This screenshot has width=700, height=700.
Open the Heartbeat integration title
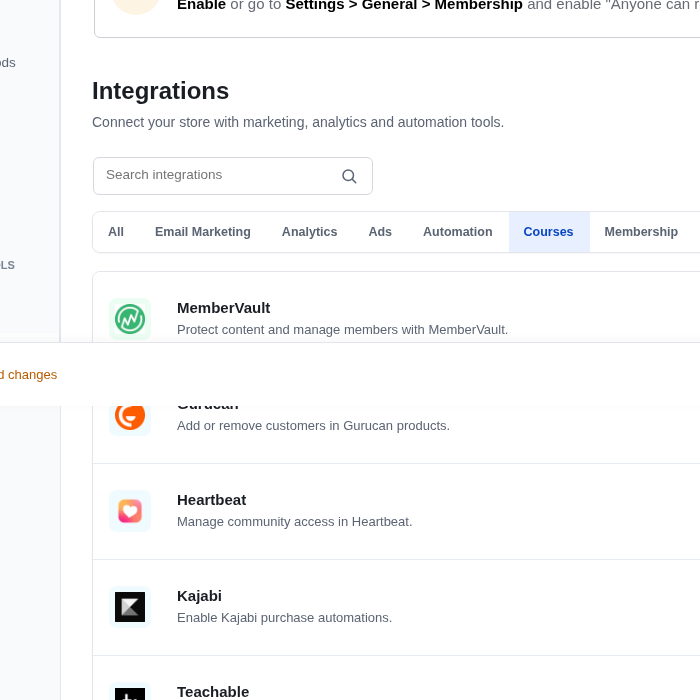(212, 500)
